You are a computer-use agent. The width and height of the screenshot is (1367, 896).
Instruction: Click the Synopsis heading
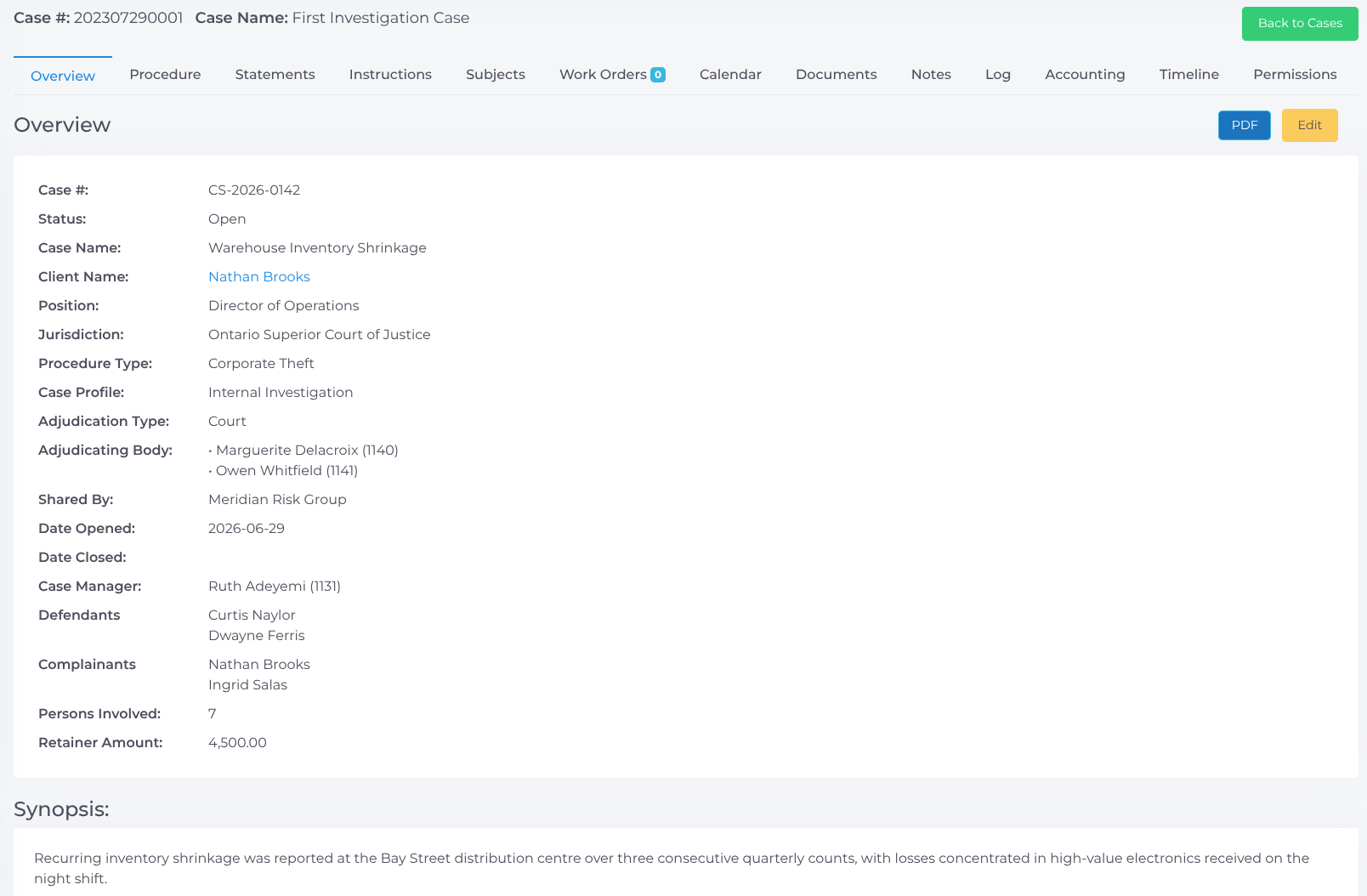pyautogui.click(x=61, y=809)
